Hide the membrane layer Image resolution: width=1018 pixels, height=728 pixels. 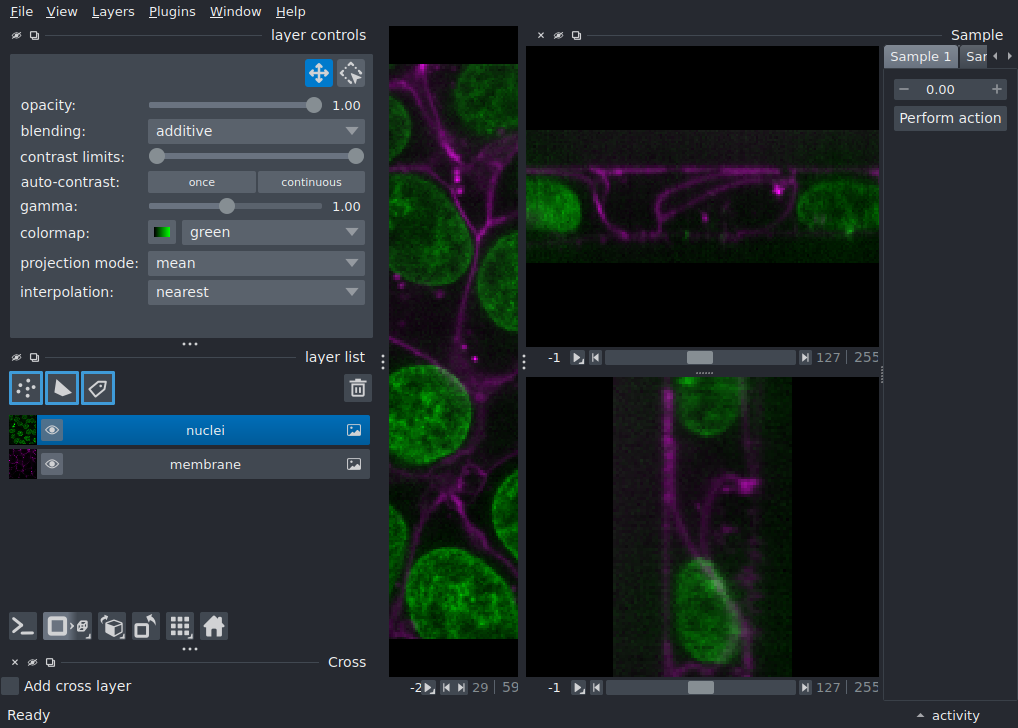tap(52, 464)
